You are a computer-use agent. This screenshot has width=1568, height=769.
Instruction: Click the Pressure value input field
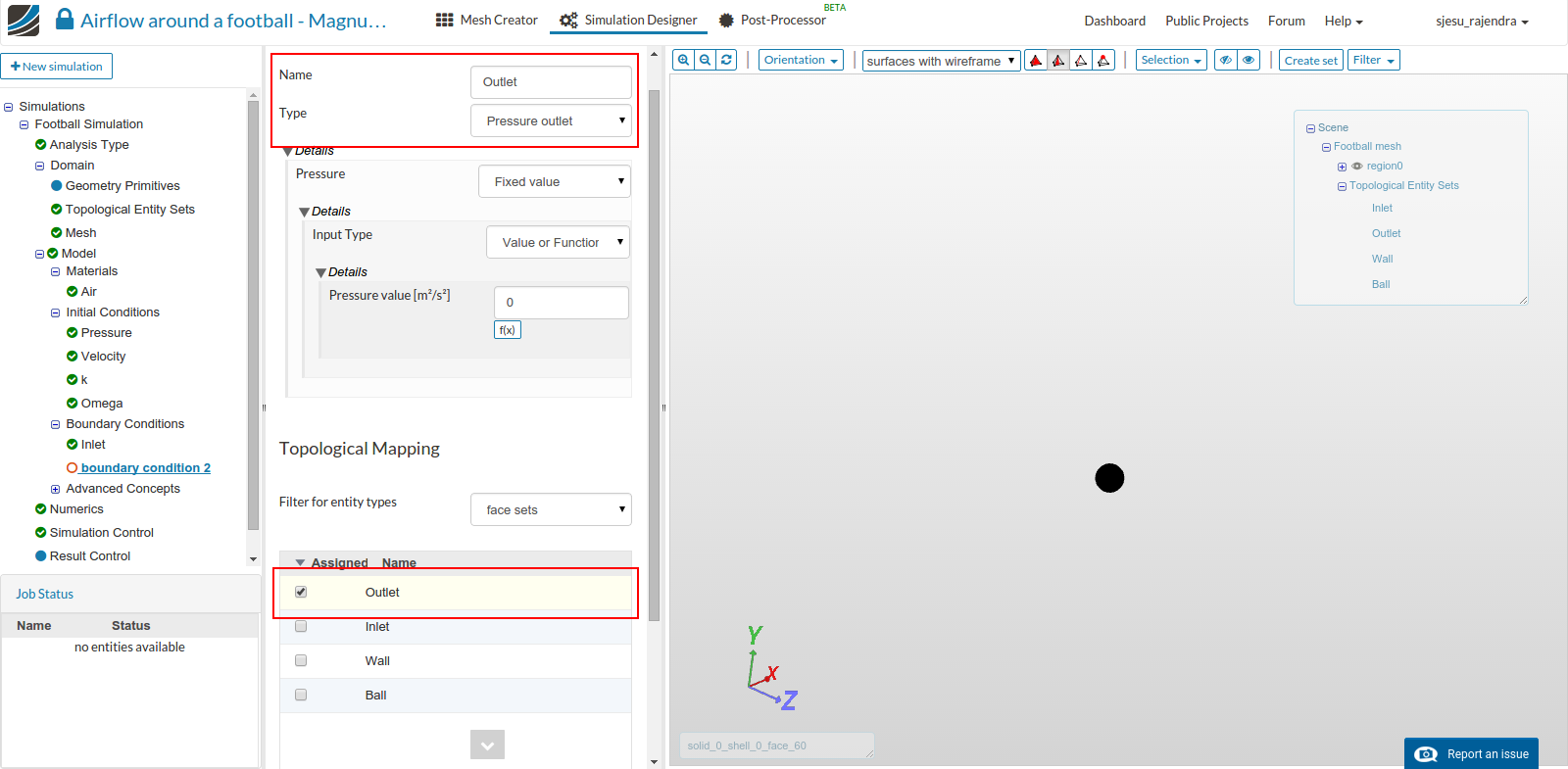pos(562,303)
